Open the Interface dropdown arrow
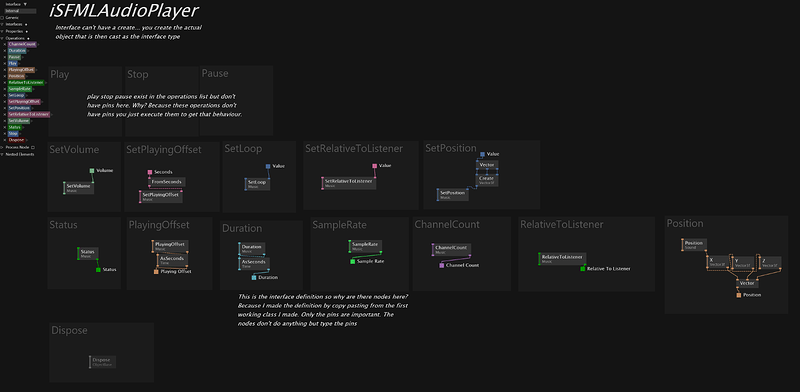 tap(25, 4)
